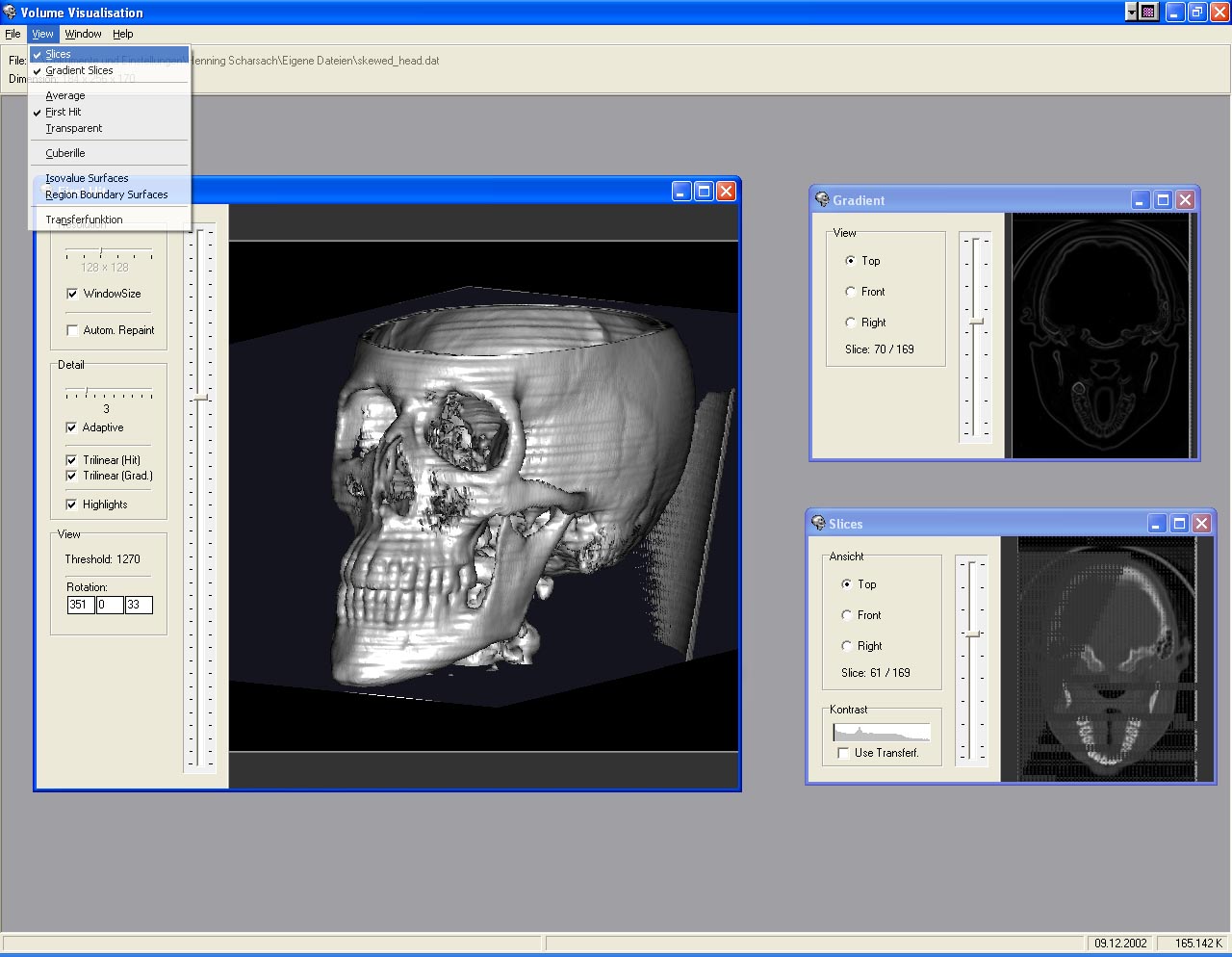Restore down the main application window
The height and width of the screenshot is (957, 1232).
click(1197, 13)
